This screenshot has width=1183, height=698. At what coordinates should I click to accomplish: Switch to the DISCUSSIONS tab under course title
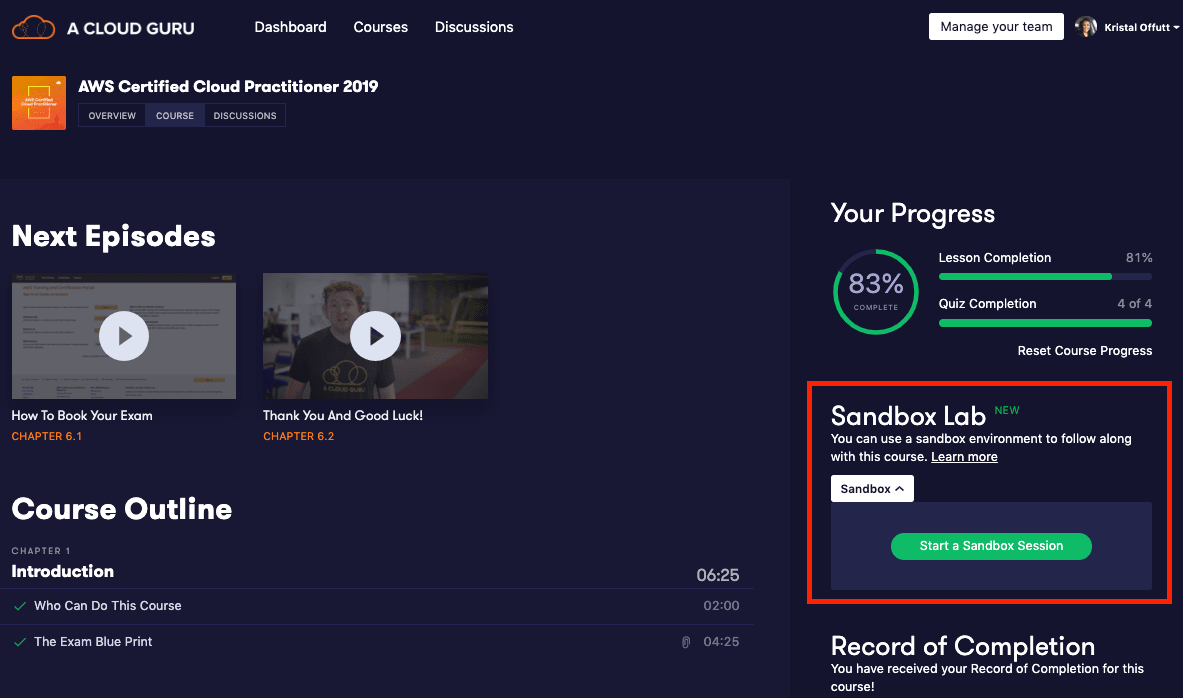245,115
